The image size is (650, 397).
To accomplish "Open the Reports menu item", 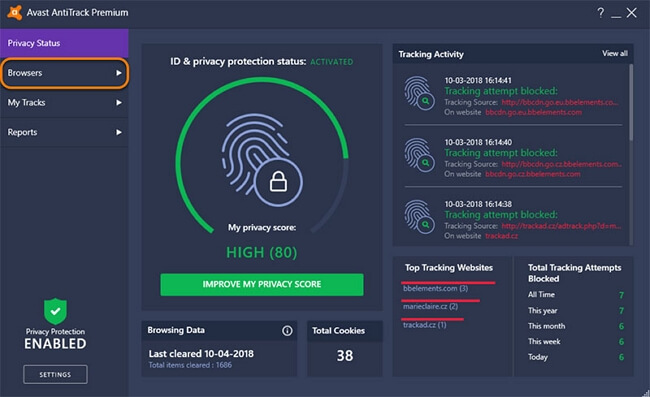I will pyautogui.click(x=64, y=132).
